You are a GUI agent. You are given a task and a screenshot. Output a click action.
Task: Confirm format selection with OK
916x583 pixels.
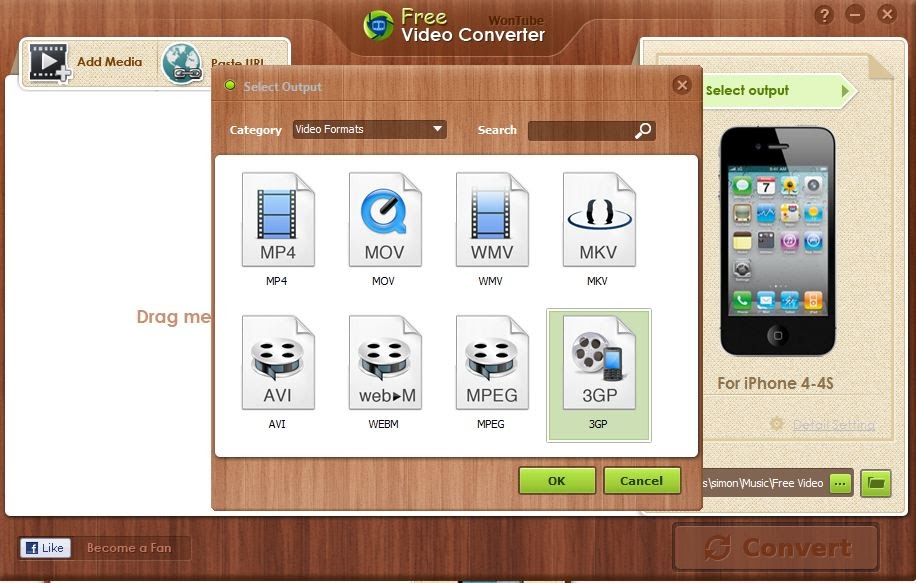tap(556, 480)
